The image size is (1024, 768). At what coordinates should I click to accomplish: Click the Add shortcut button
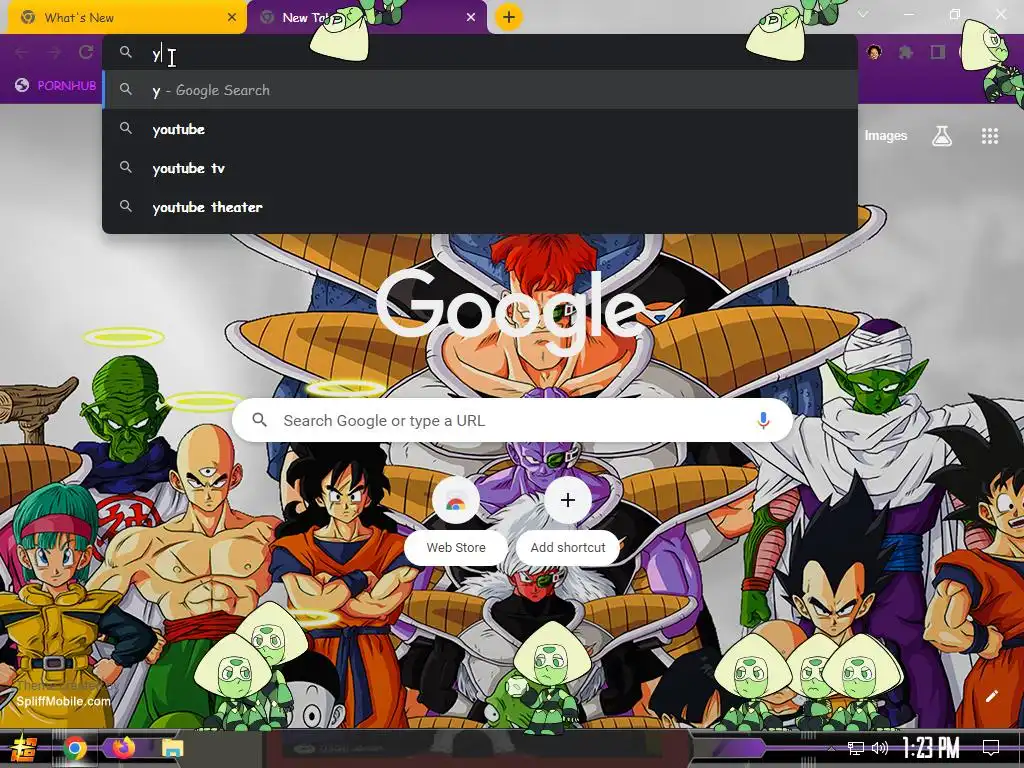click(568, 520)
